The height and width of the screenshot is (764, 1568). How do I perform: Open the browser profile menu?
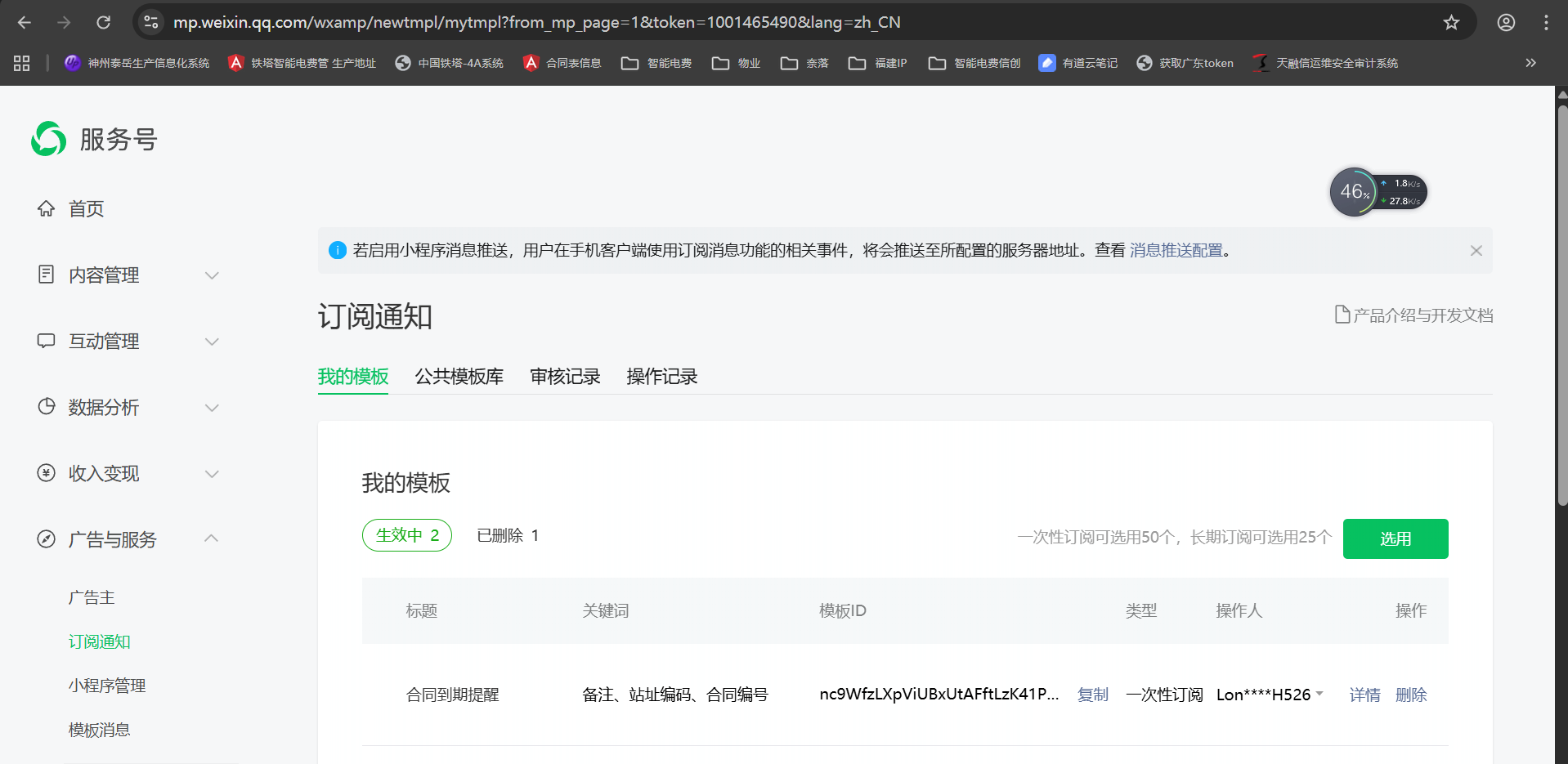click(x=1506, y=22)
